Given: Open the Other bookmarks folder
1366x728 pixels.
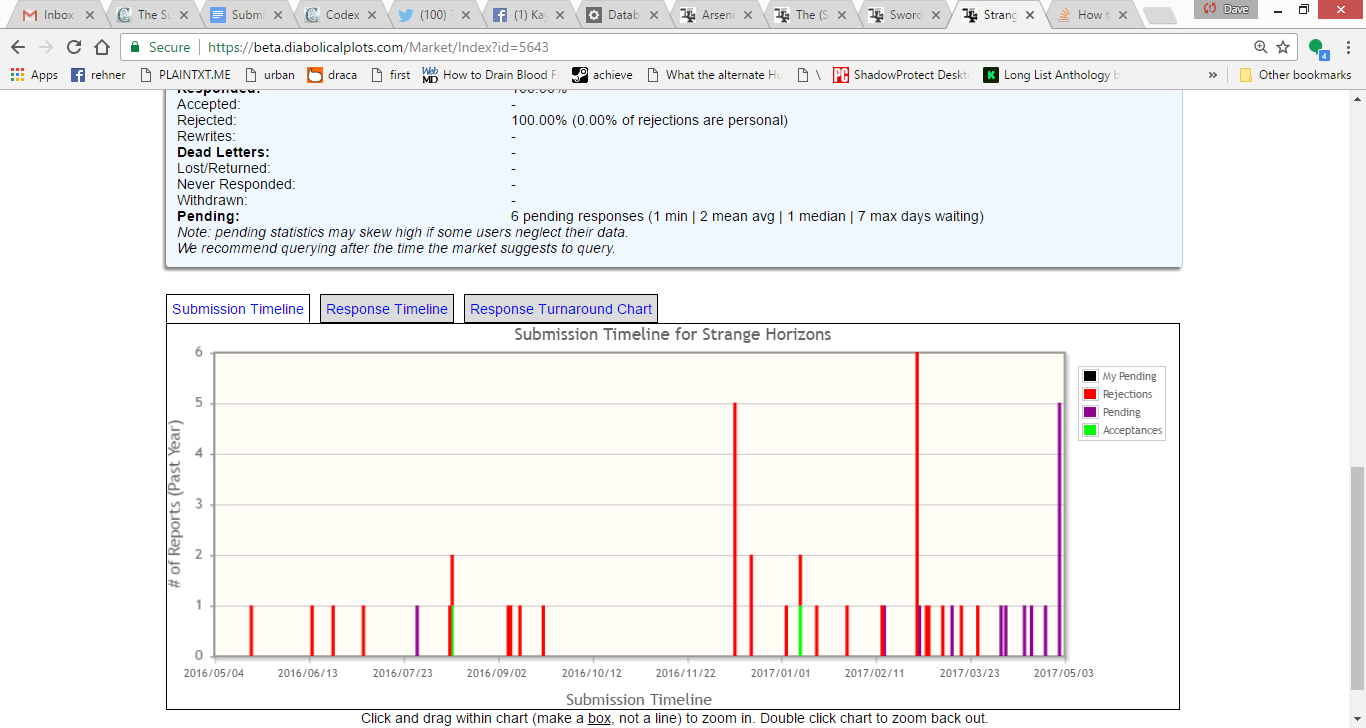Looking at the screenshot, I should (x=1295, y=75).
